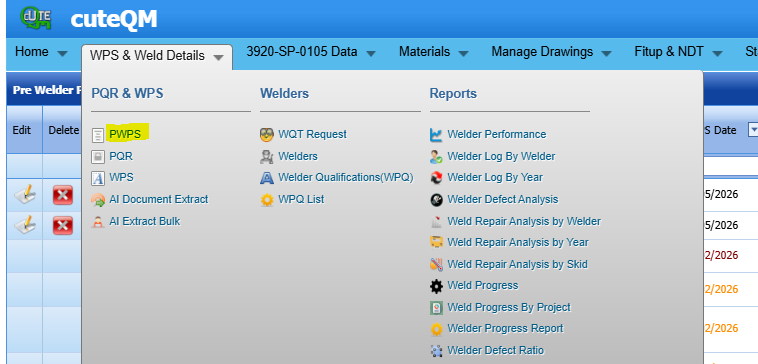
Task: Click the Welders person icon
Action: (267, 157)
